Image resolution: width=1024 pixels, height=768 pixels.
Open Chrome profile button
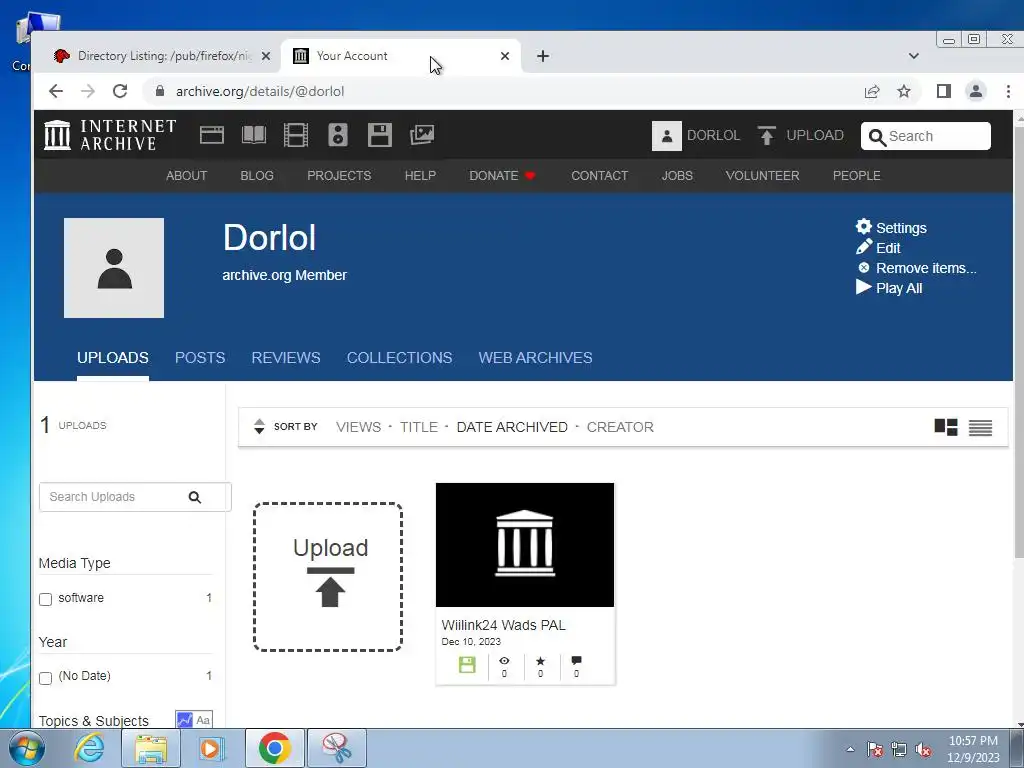[x=976, y=91]
